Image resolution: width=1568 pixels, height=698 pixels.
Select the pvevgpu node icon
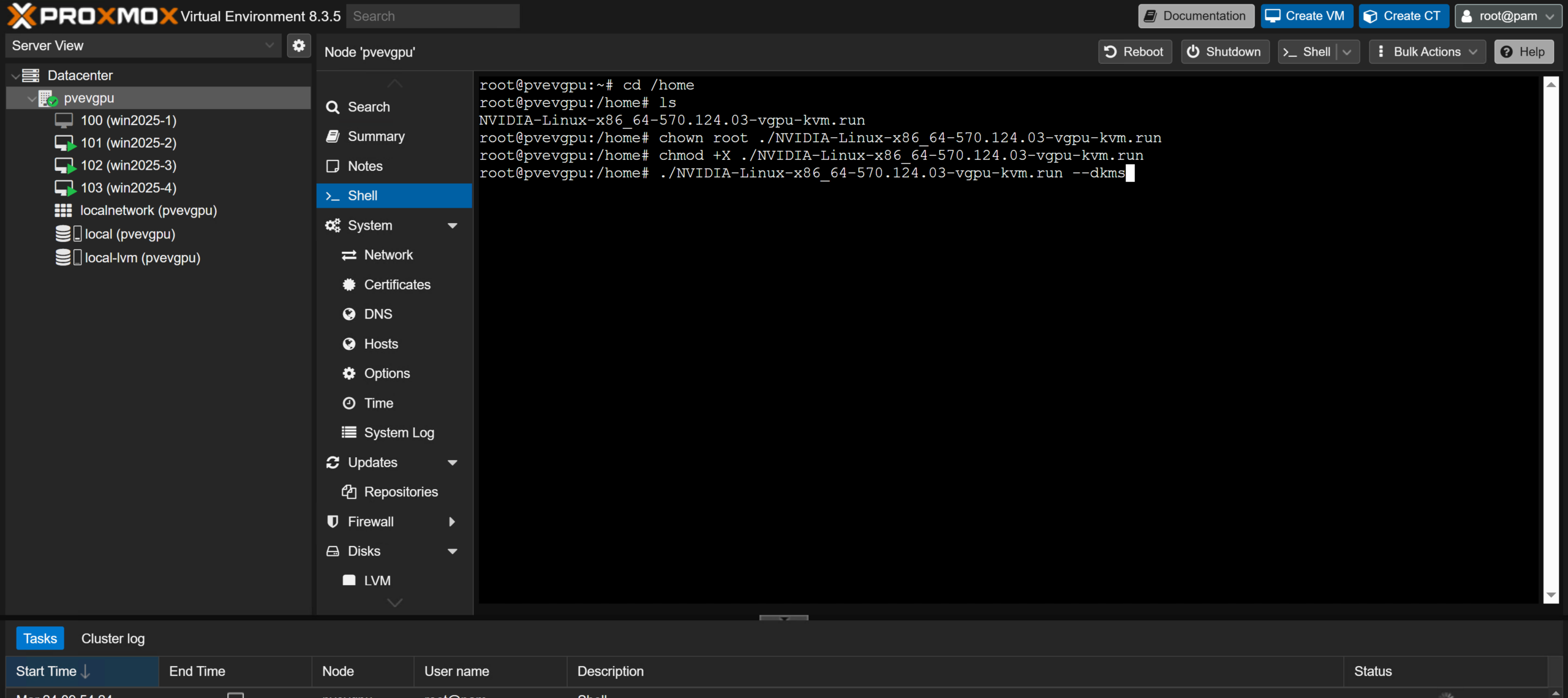[48, 98]
